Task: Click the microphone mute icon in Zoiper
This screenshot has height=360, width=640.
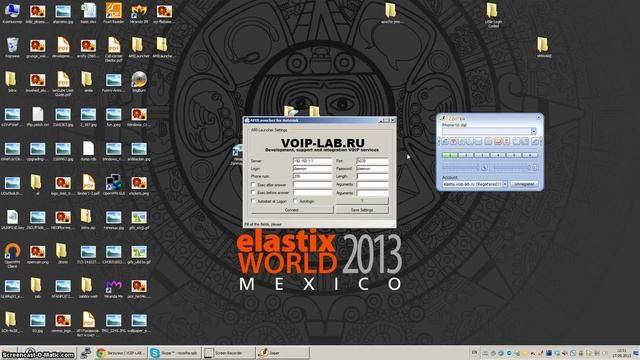Action: pyautogui.click(x=484, y=167)
